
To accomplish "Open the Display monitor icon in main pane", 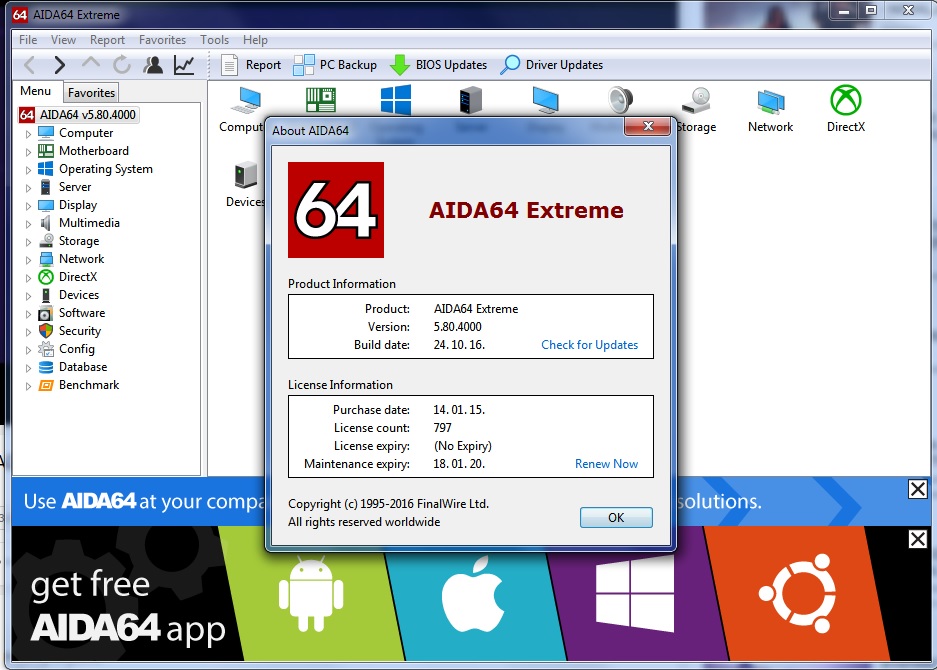I will tap(546, 100).
